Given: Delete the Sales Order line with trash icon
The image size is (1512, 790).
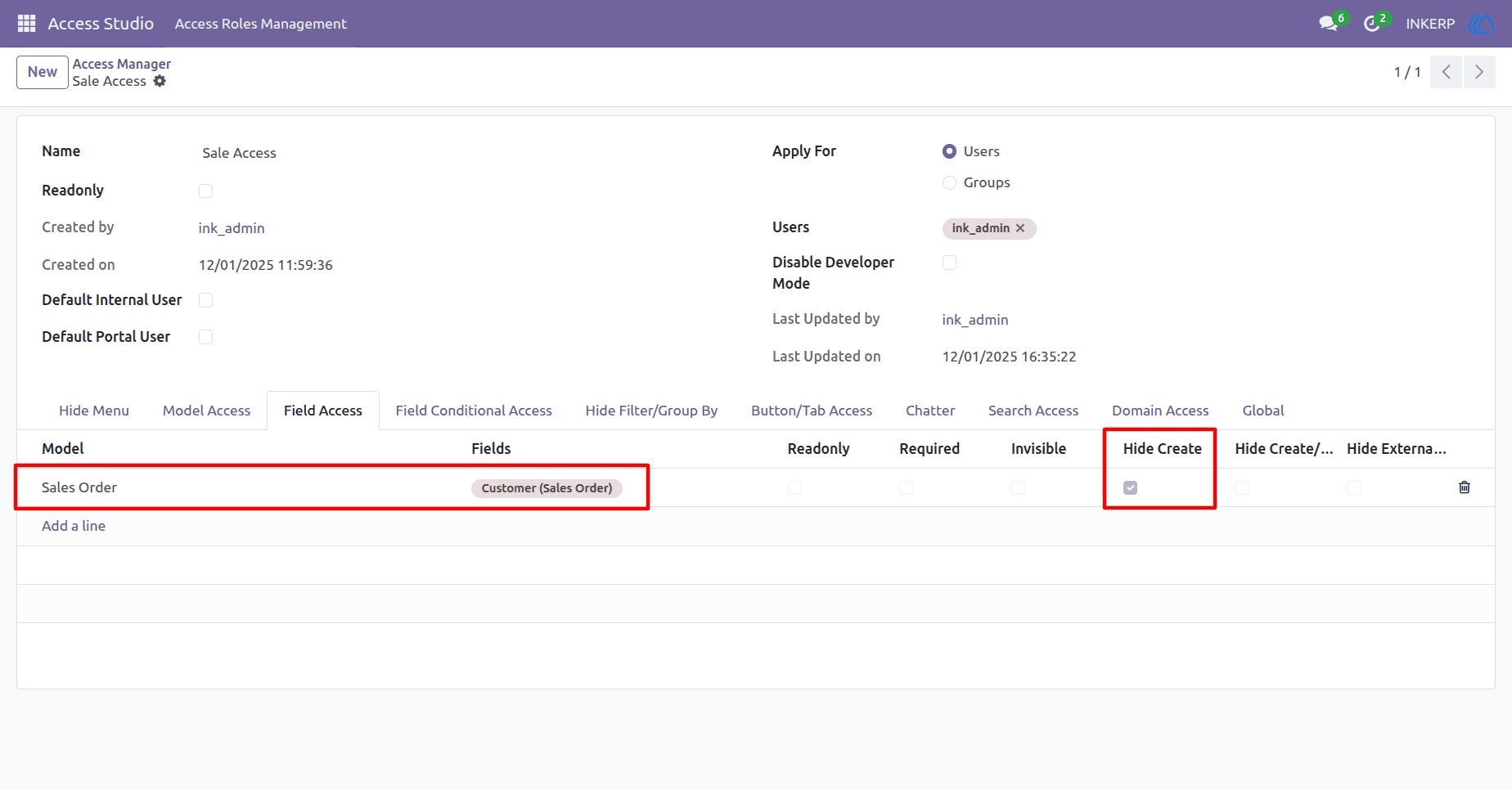Looking at the screenshot, I should (1464, 487).
